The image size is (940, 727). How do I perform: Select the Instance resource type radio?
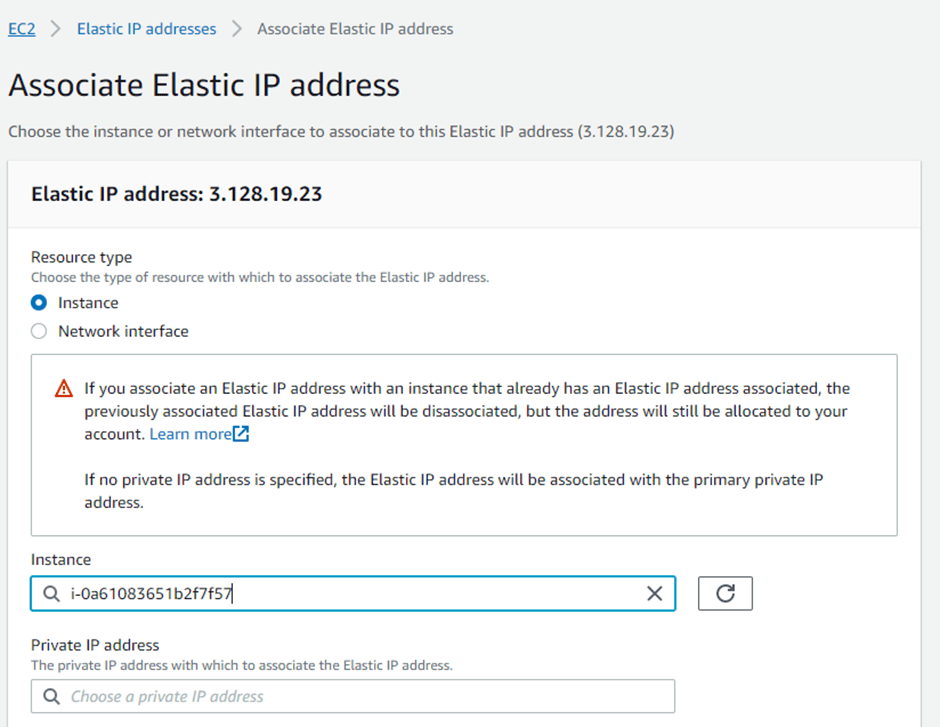tap(40, 303)
